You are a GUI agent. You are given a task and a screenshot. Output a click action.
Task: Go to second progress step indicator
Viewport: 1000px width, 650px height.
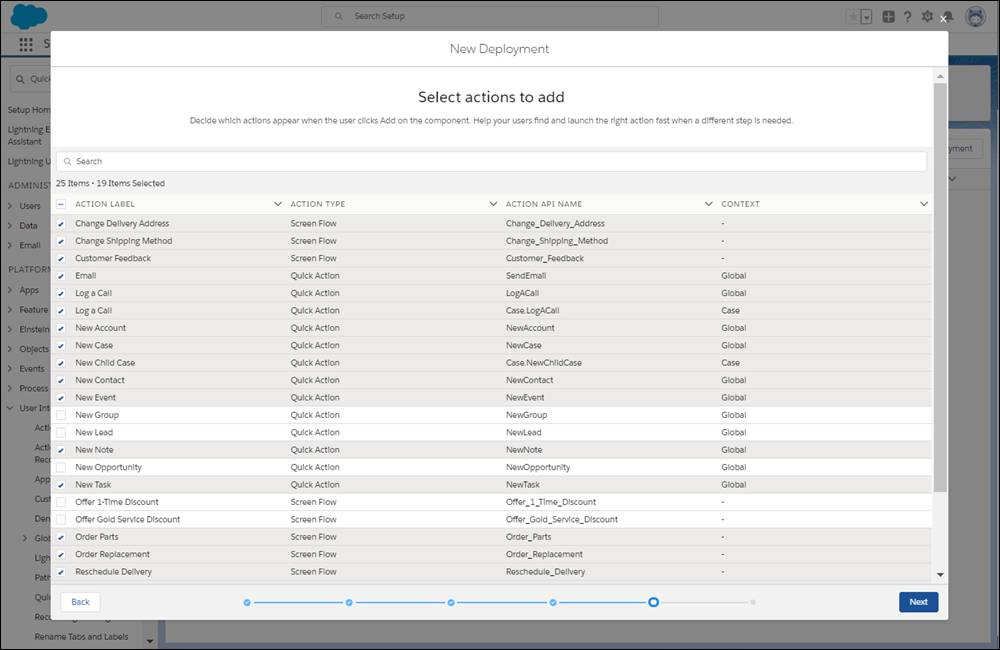tap(349, 602)
